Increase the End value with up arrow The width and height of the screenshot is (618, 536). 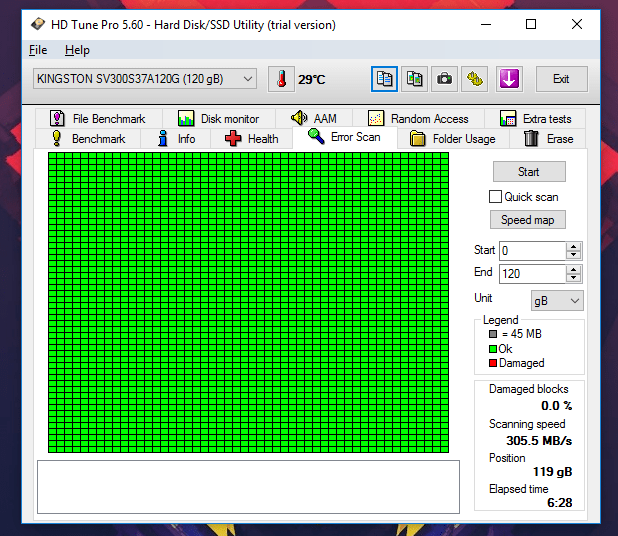[x=573, y=270]
